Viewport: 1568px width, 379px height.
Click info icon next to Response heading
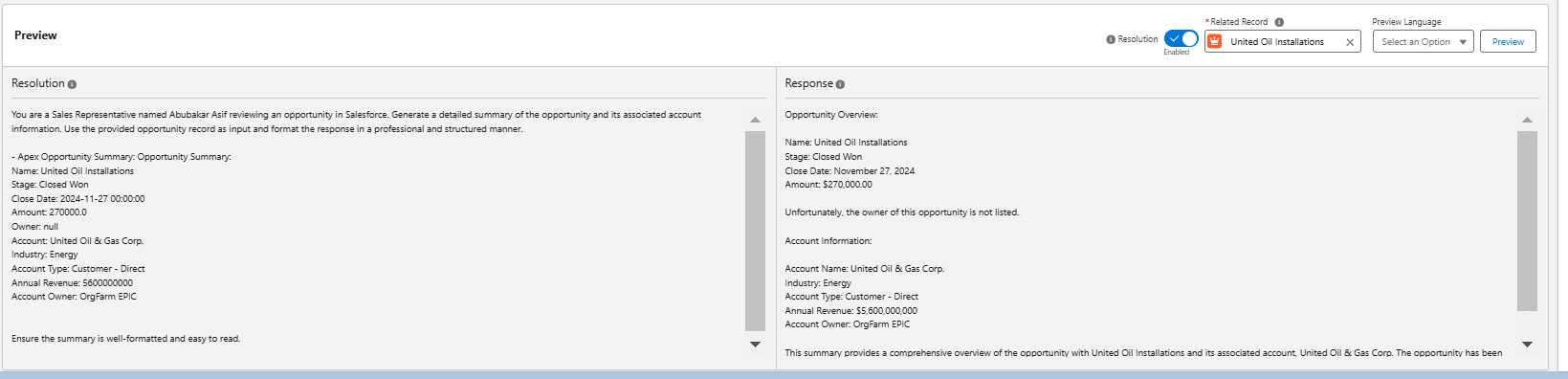click(x=840, y=84)
